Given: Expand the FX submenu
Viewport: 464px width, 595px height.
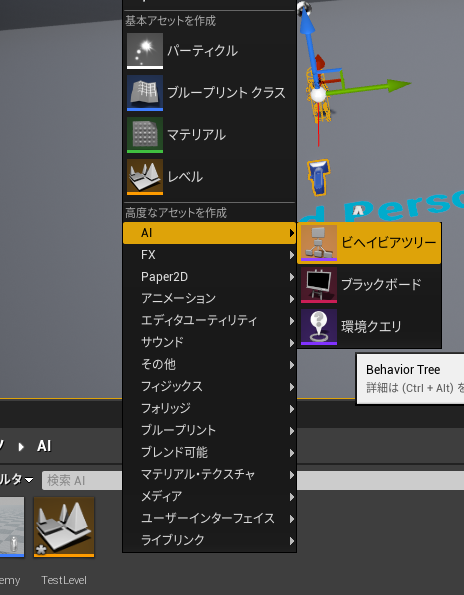Looking at the screenshot, I should point(209,255).
